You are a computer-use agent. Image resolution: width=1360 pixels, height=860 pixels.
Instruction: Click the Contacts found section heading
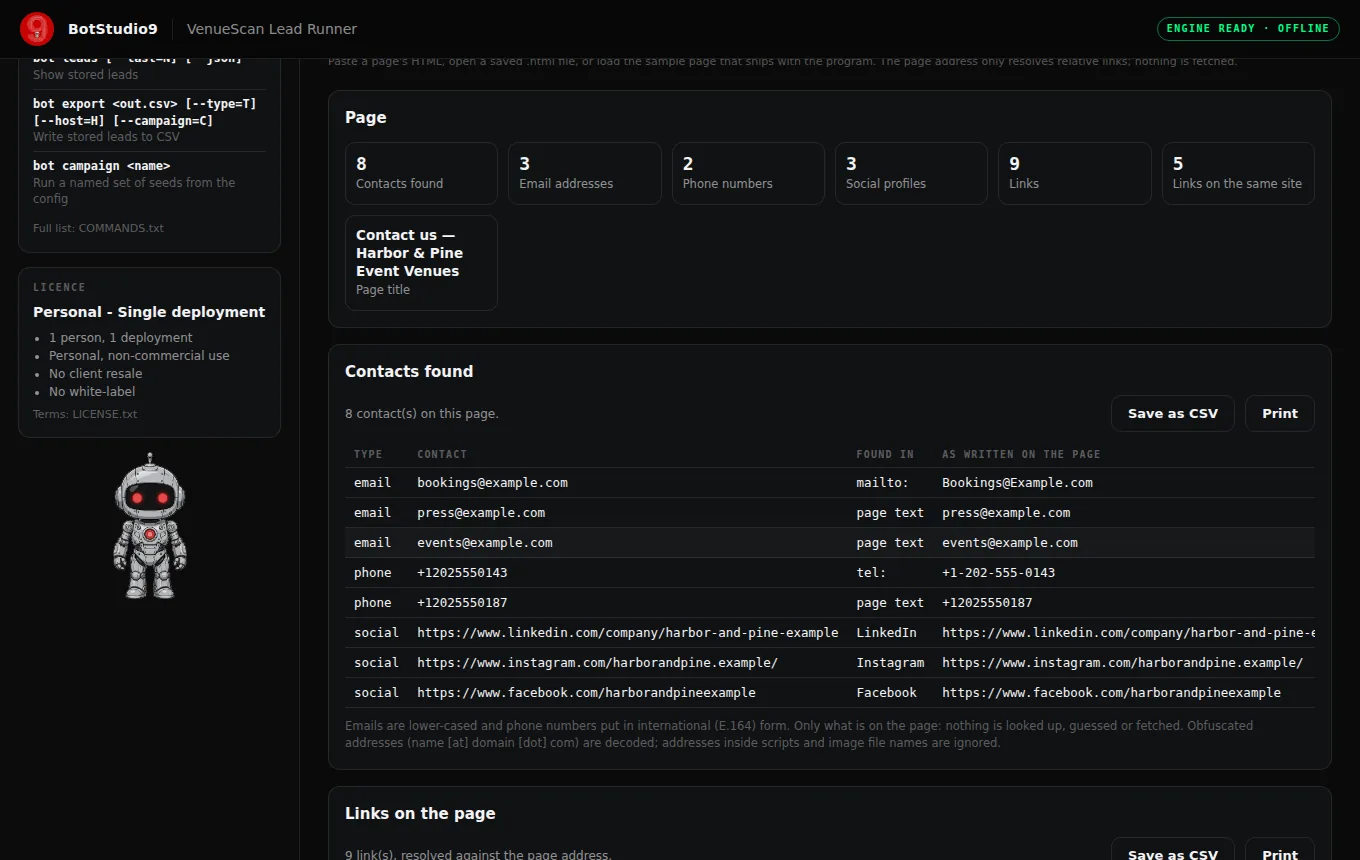tap(409, 371)
